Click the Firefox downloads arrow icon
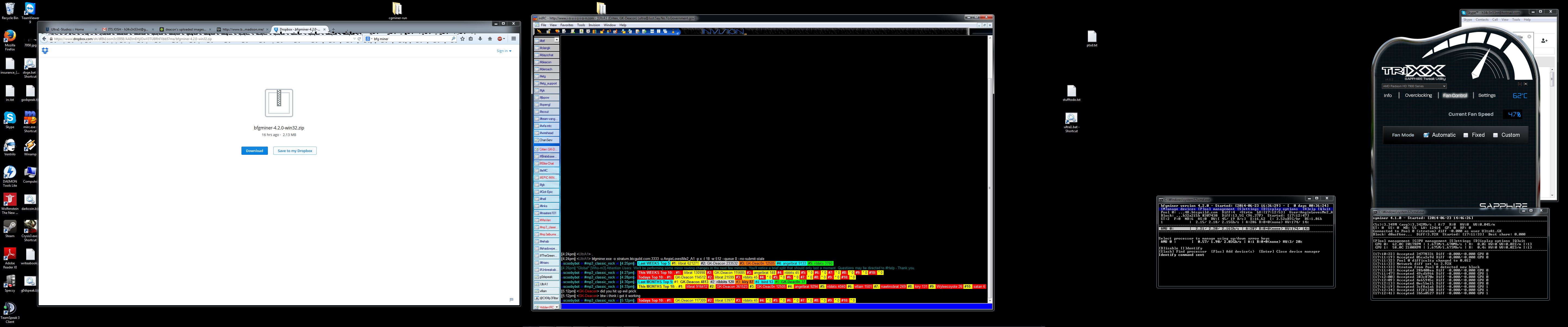The image size is (1568, 327). tap(480, 38)
